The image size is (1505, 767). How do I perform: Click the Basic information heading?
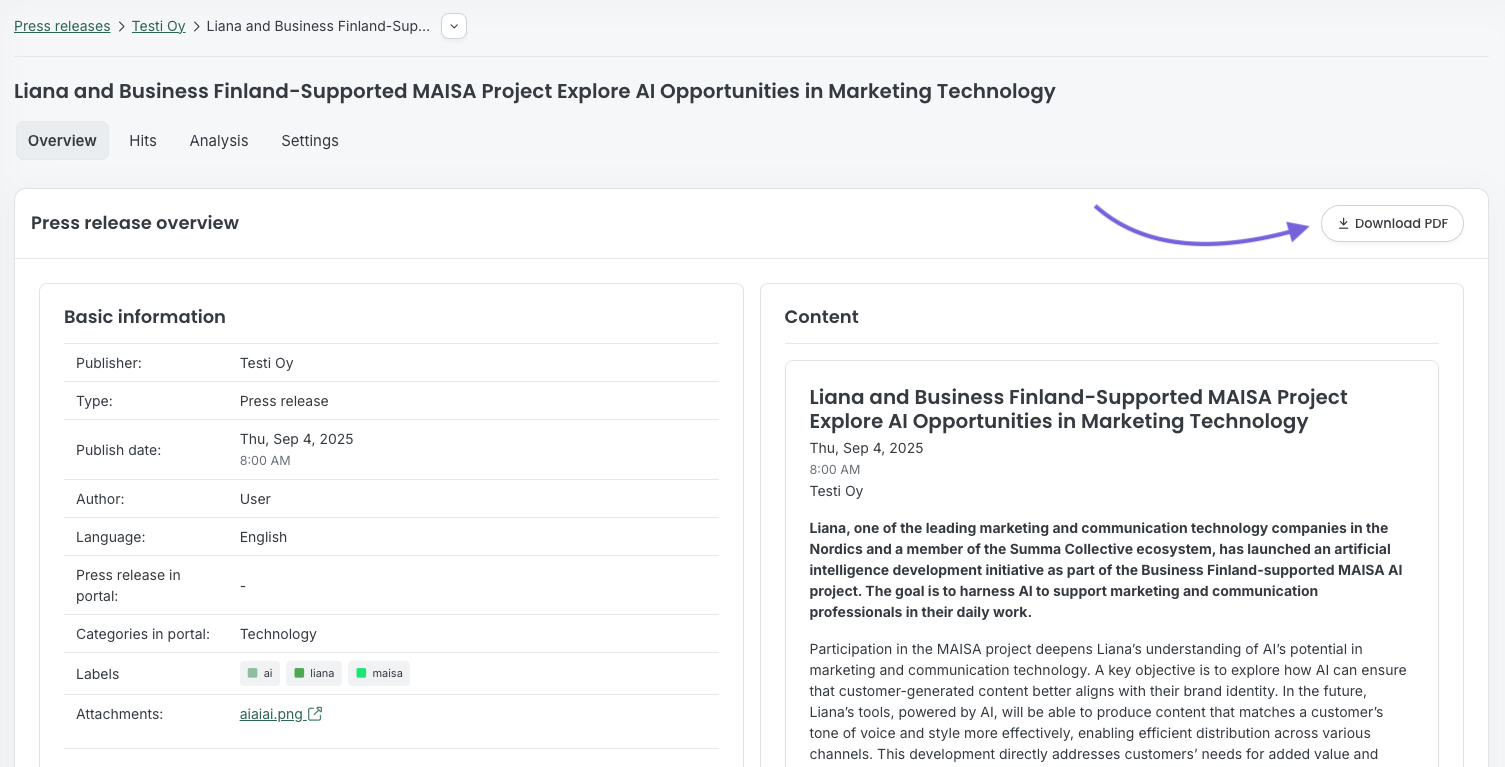145,317
